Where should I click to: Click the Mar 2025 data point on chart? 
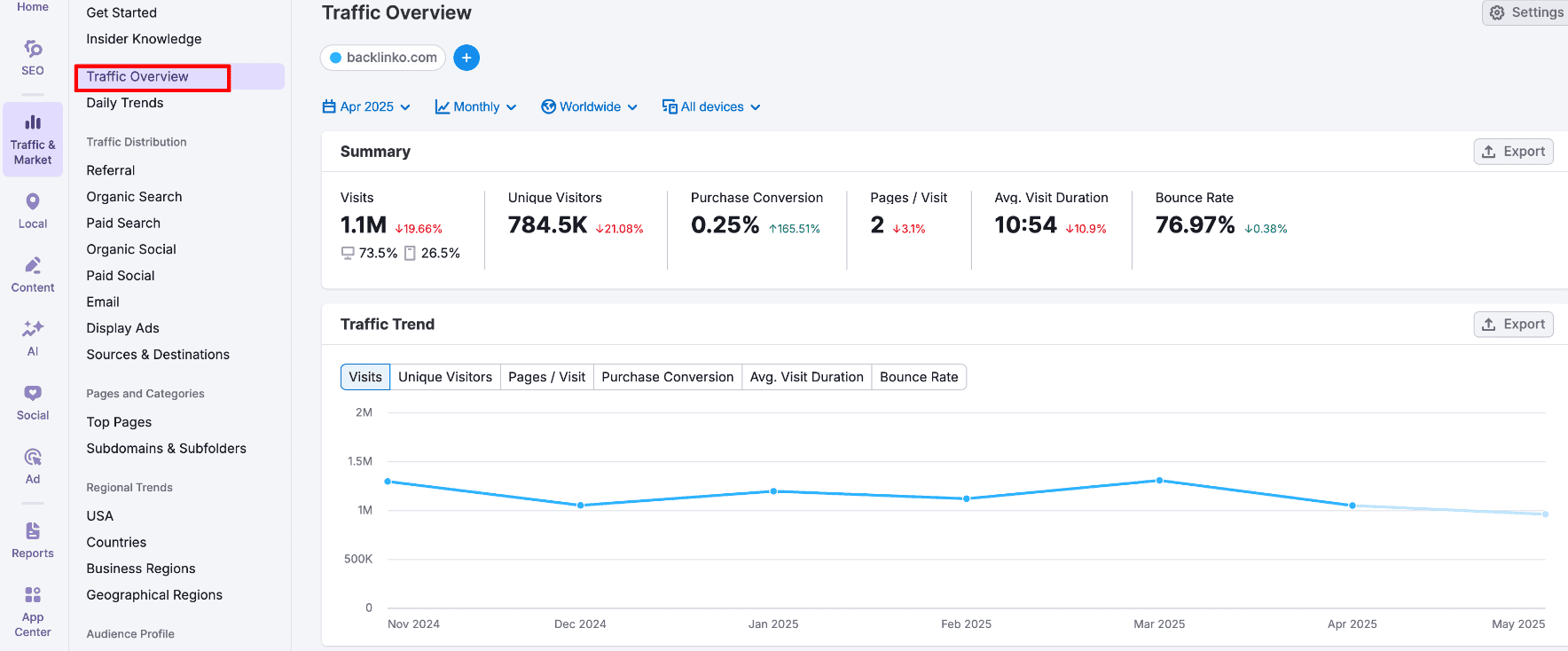1159,481
